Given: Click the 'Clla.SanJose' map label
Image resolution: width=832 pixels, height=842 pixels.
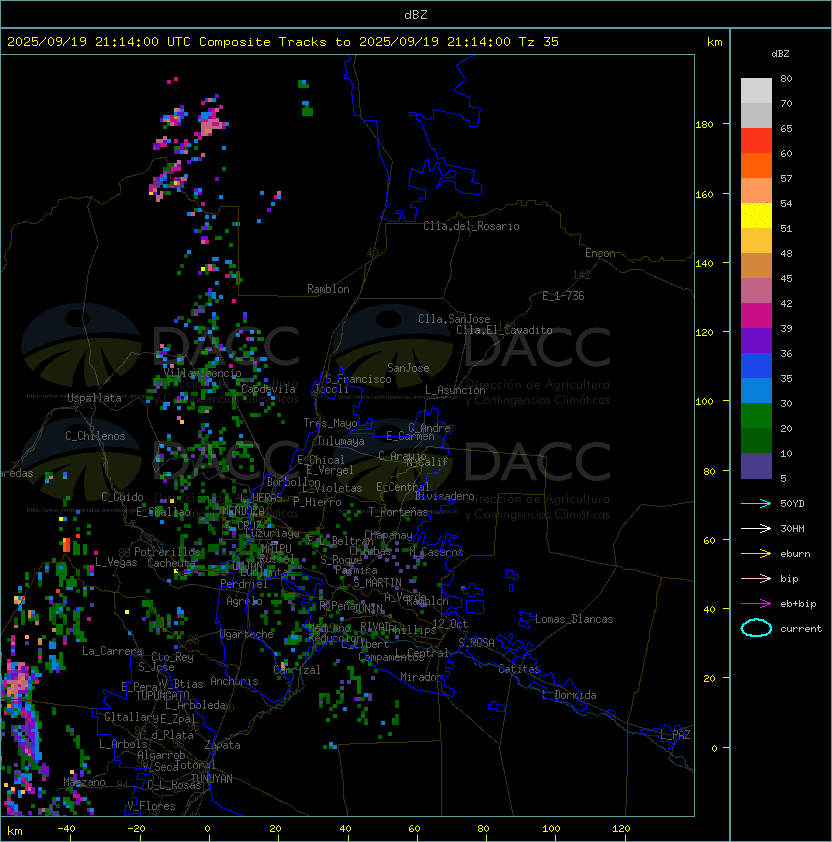Looking at the screenshot, I should point(454,319).
